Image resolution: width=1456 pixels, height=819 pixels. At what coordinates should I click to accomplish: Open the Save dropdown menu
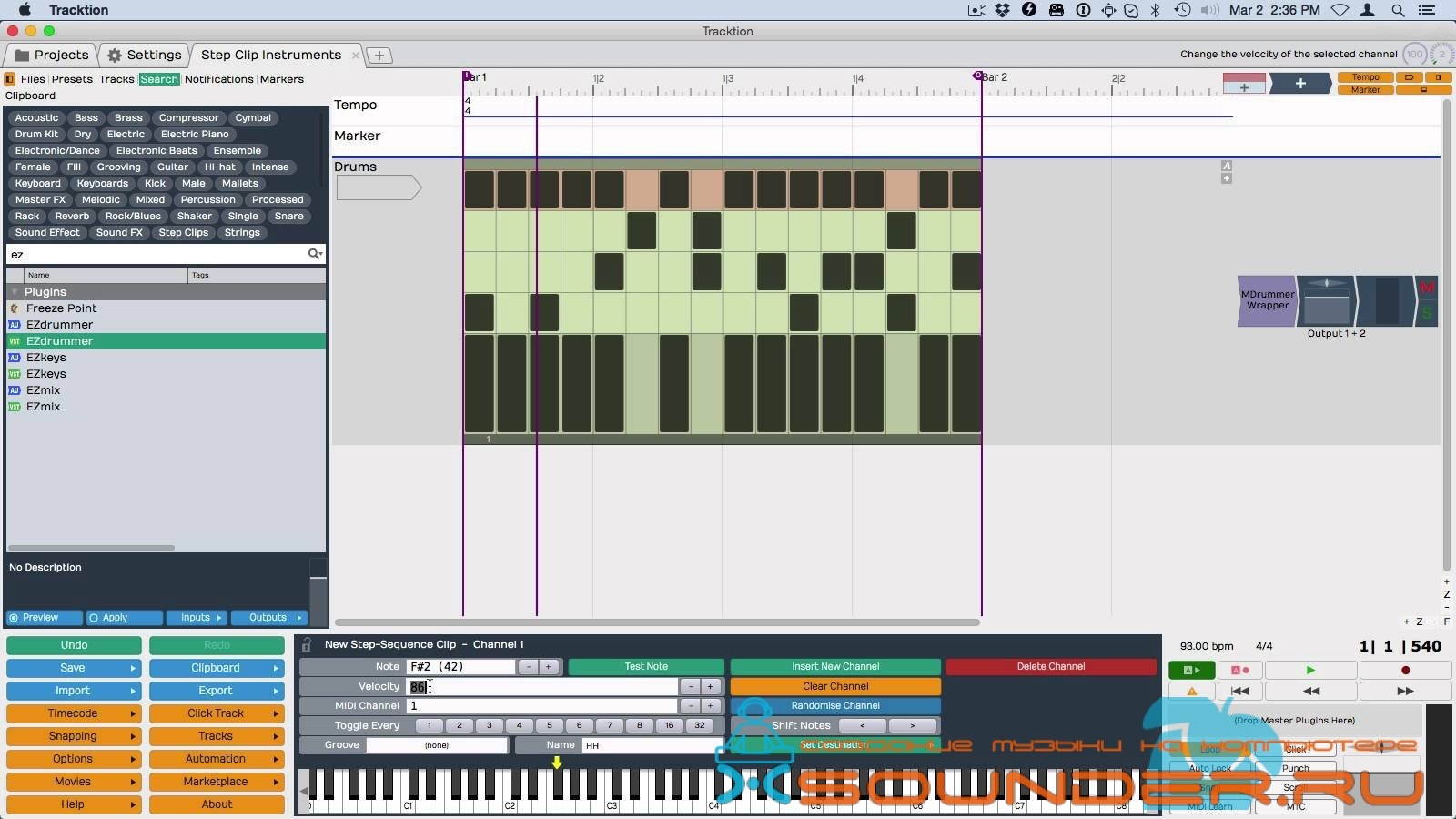tap(74, 668)
